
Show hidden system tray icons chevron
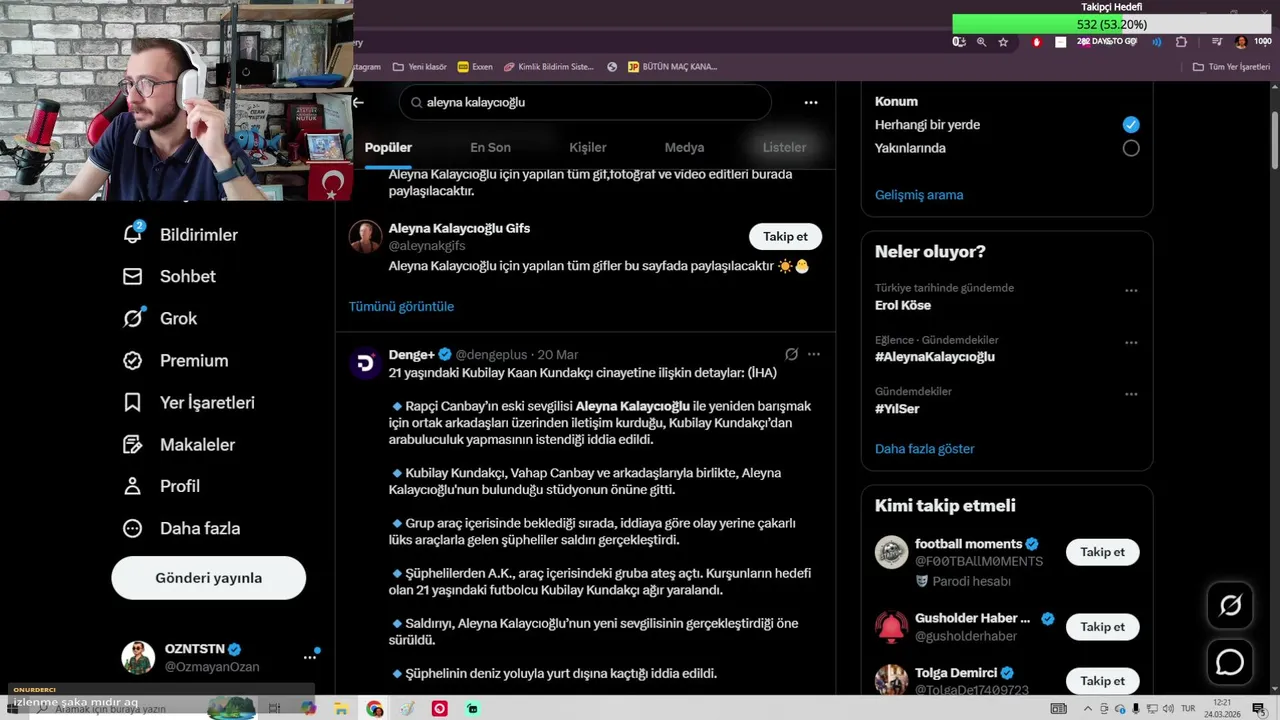point(1088,709)
